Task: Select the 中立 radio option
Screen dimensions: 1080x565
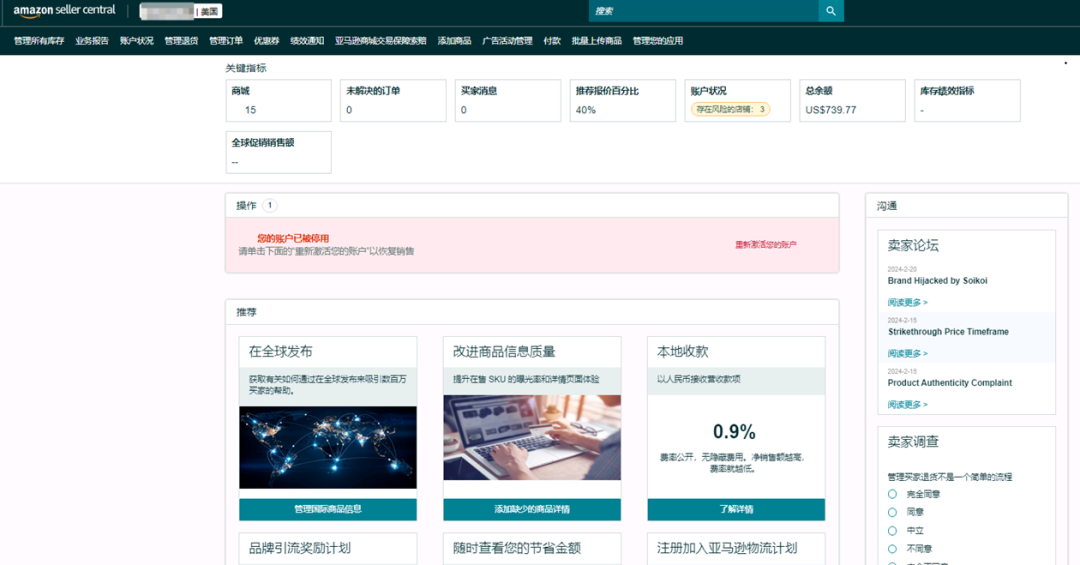Action: 893,531
